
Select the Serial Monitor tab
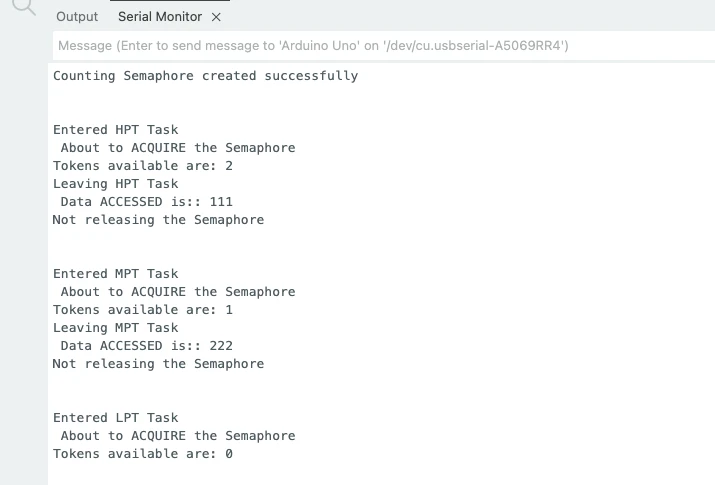coord(159,17)
